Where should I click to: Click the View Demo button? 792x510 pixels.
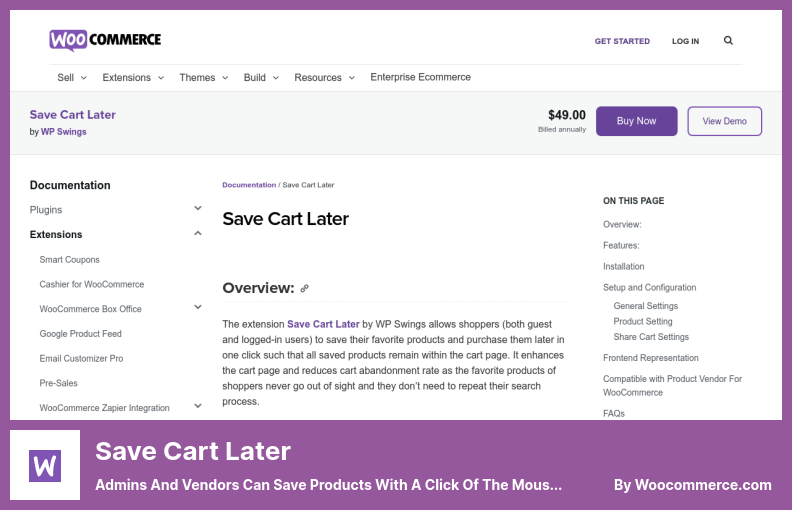tap(725, 121)
